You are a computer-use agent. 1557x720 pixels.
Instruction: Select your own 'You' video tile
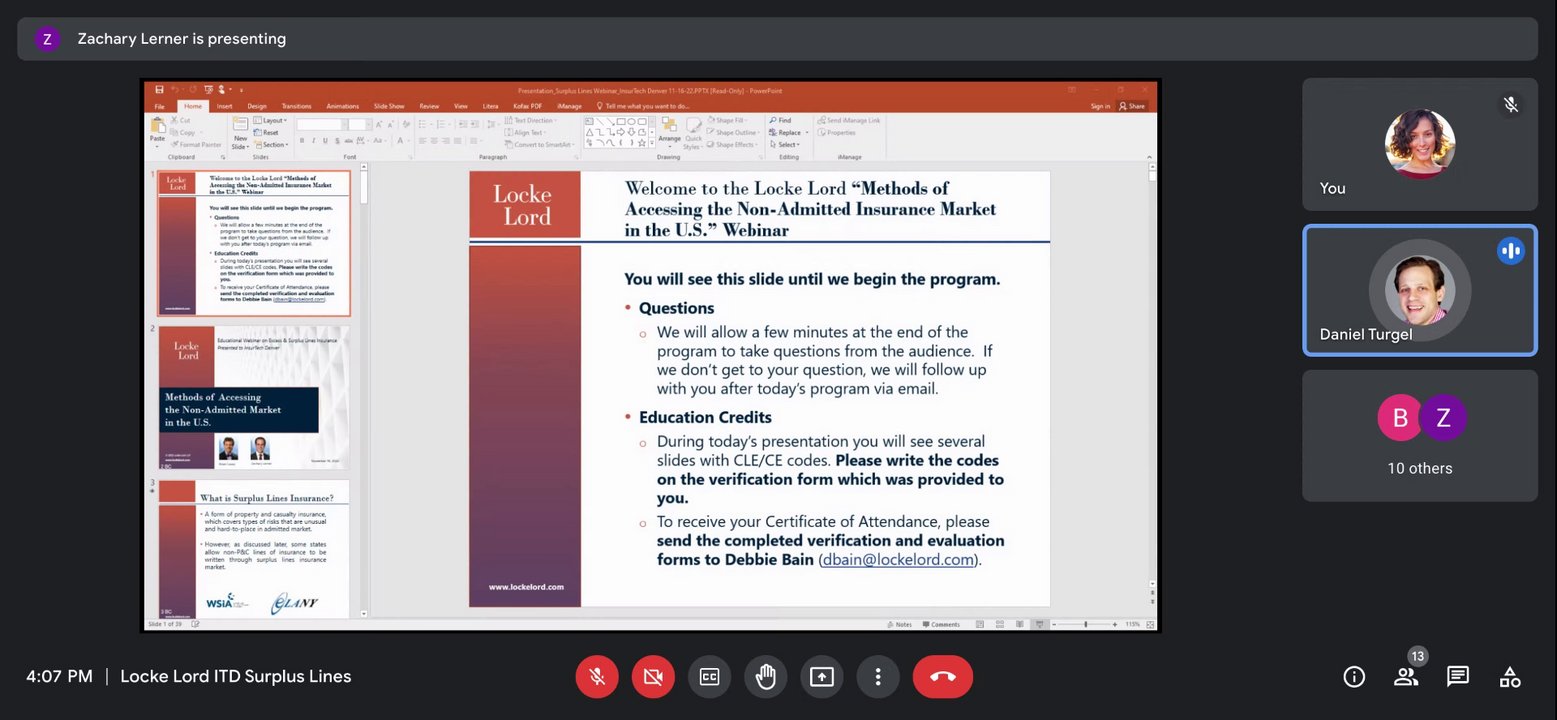1419,144
